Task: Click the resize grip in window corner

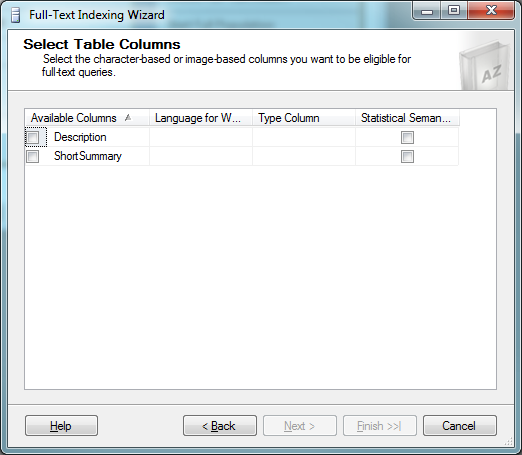Action: tap(509, 442)
